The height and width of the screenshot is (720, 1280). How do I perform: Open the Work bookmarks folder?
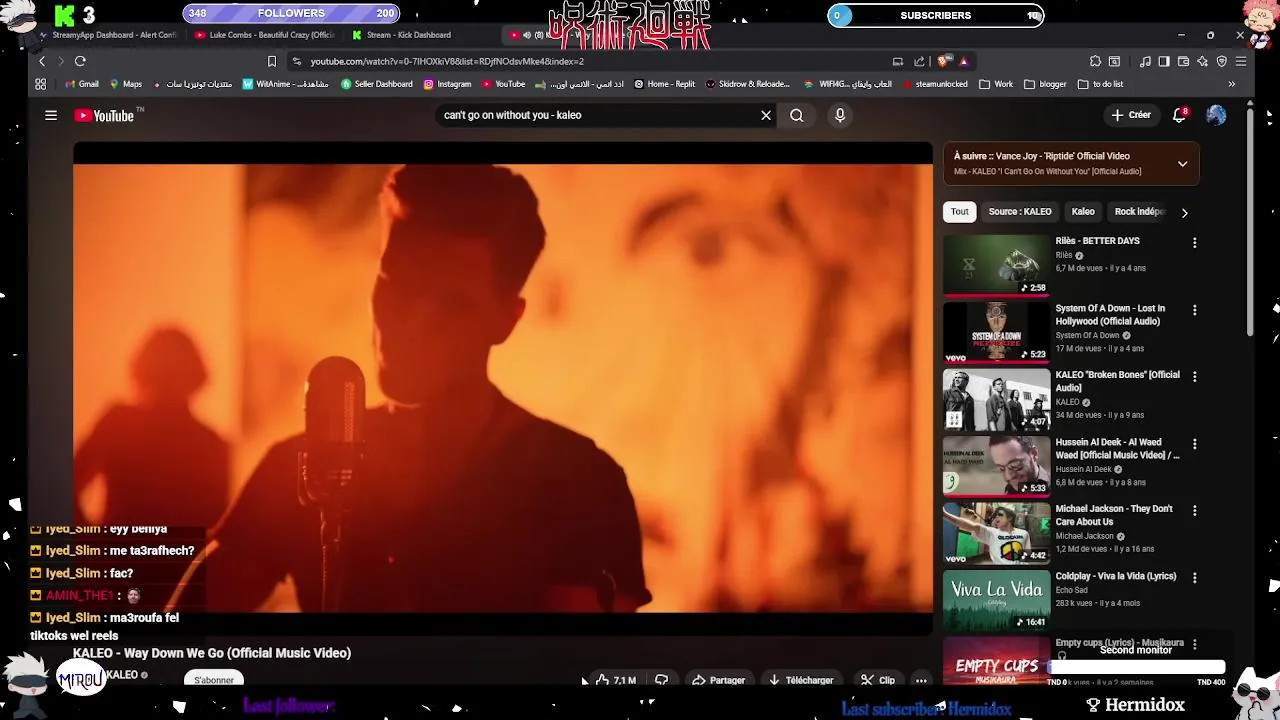click(x=996, y=84)
